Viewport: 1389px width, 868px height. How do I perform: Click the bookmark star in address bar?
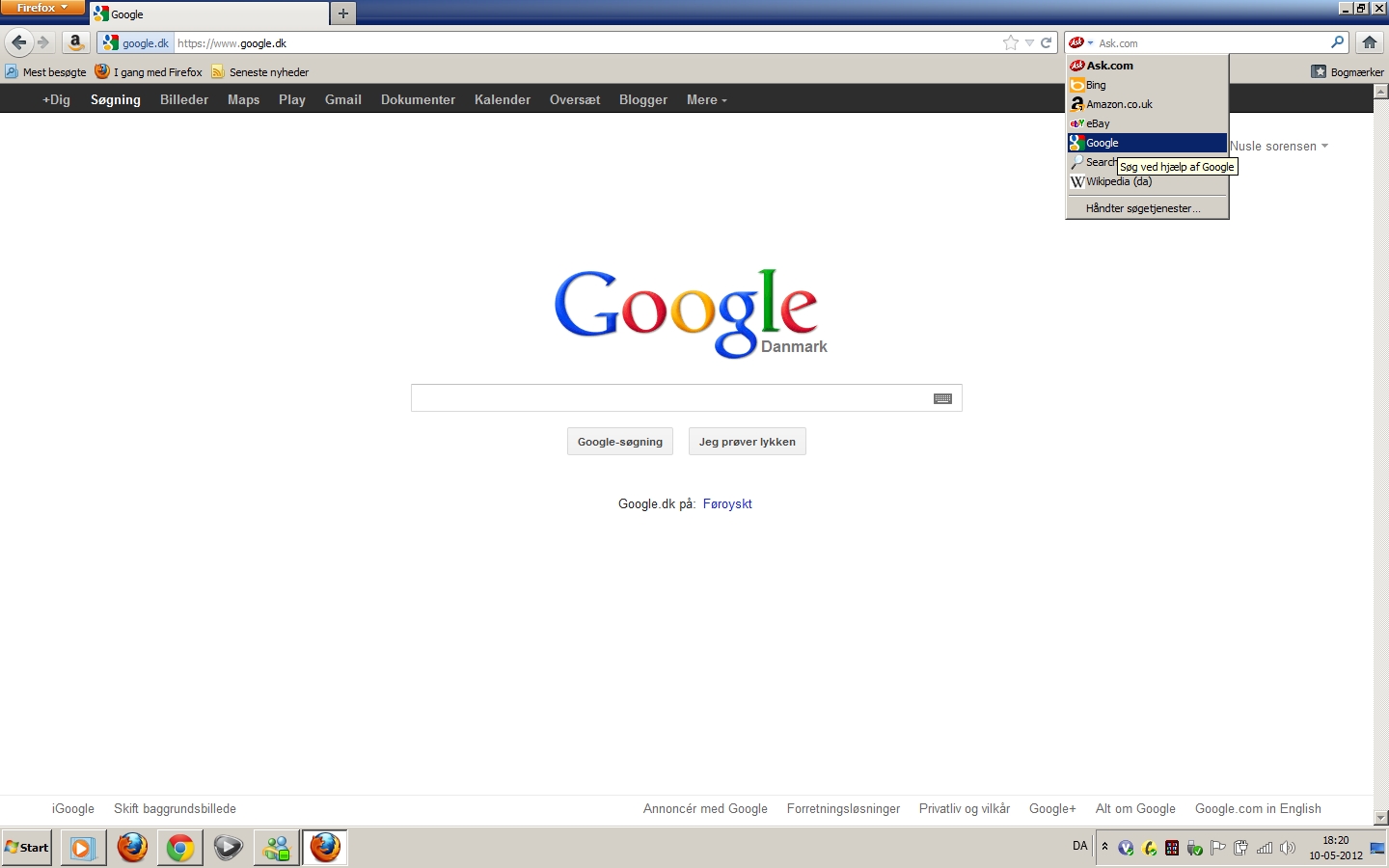[x=1011, y=42]
